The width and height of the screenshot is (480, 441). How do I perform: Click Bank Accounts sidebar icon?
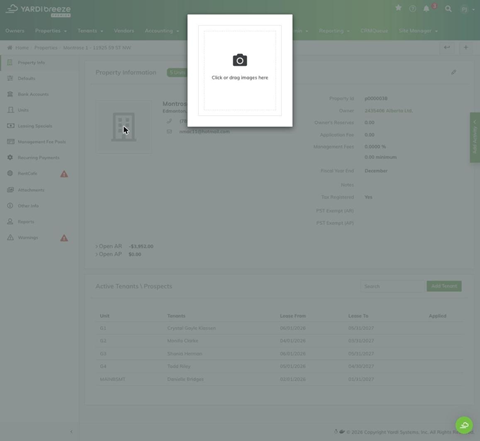[10, 94]
